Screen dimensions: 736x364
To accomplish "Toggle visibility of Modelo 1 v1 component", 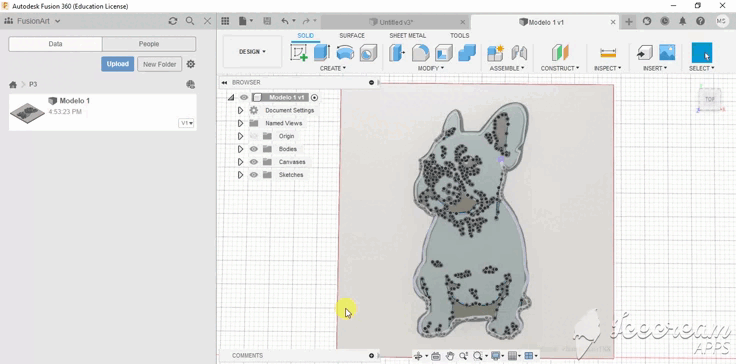I will click(244, 98).
